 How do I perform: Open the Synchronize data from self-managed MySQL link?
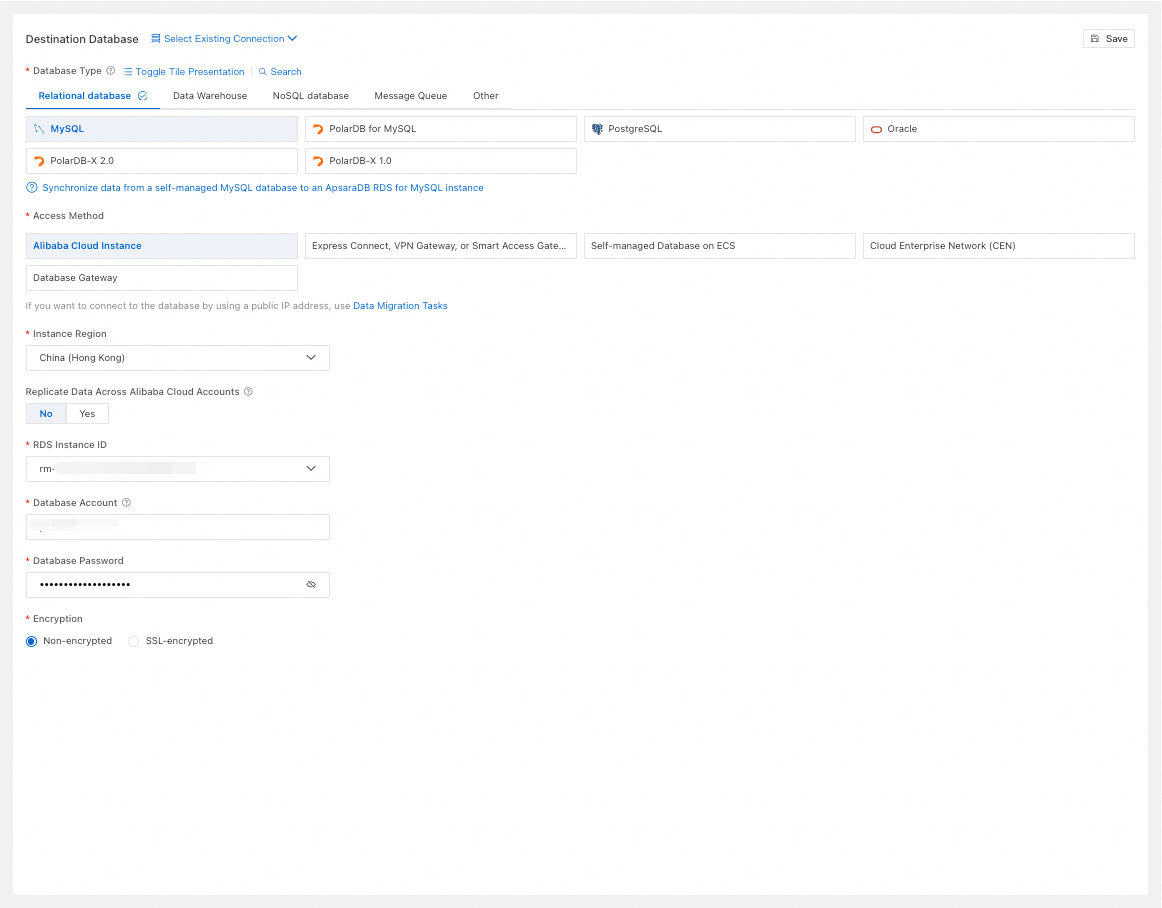pos(262,188)
